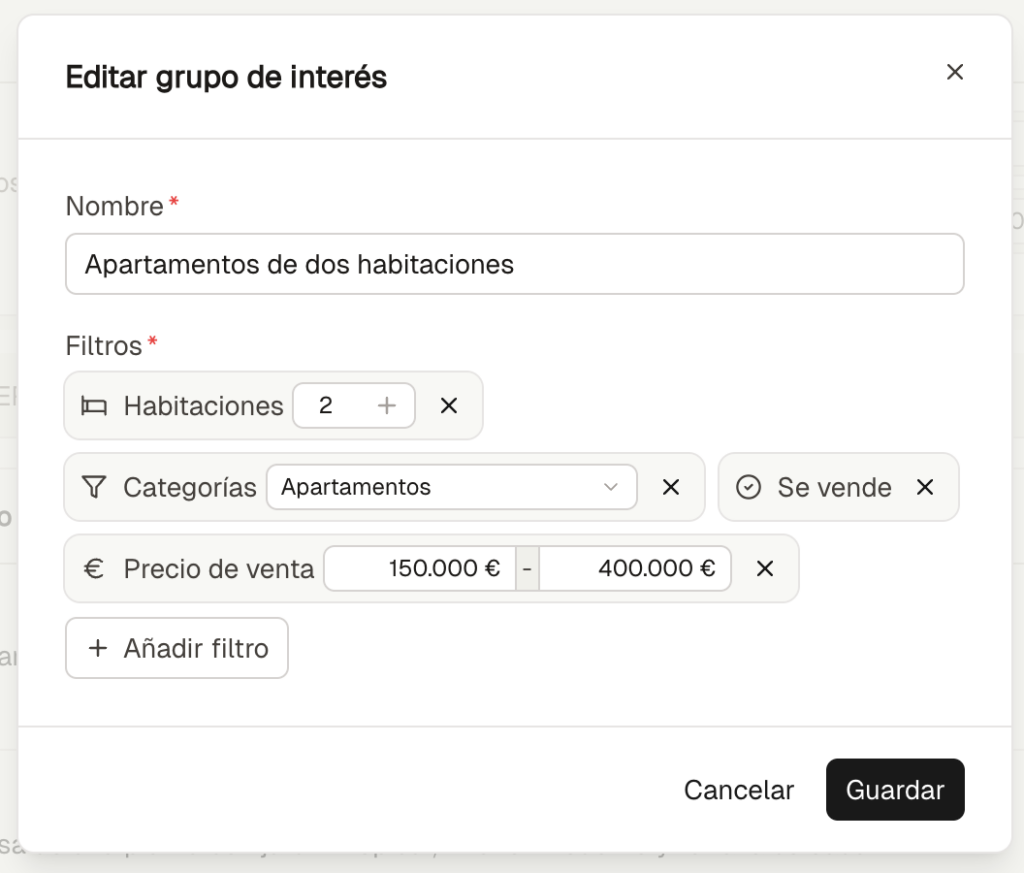Close the Editar grupo de interés dialog
Screen dimensions: 1024x873
[955, 72]
